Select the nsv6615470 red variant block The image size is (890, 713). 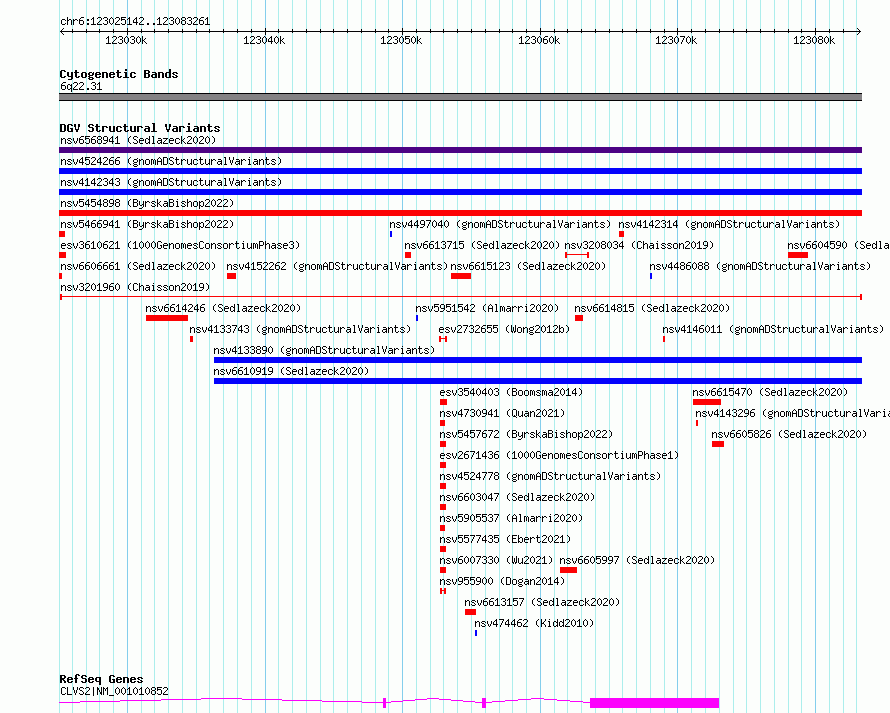[707, 402]
